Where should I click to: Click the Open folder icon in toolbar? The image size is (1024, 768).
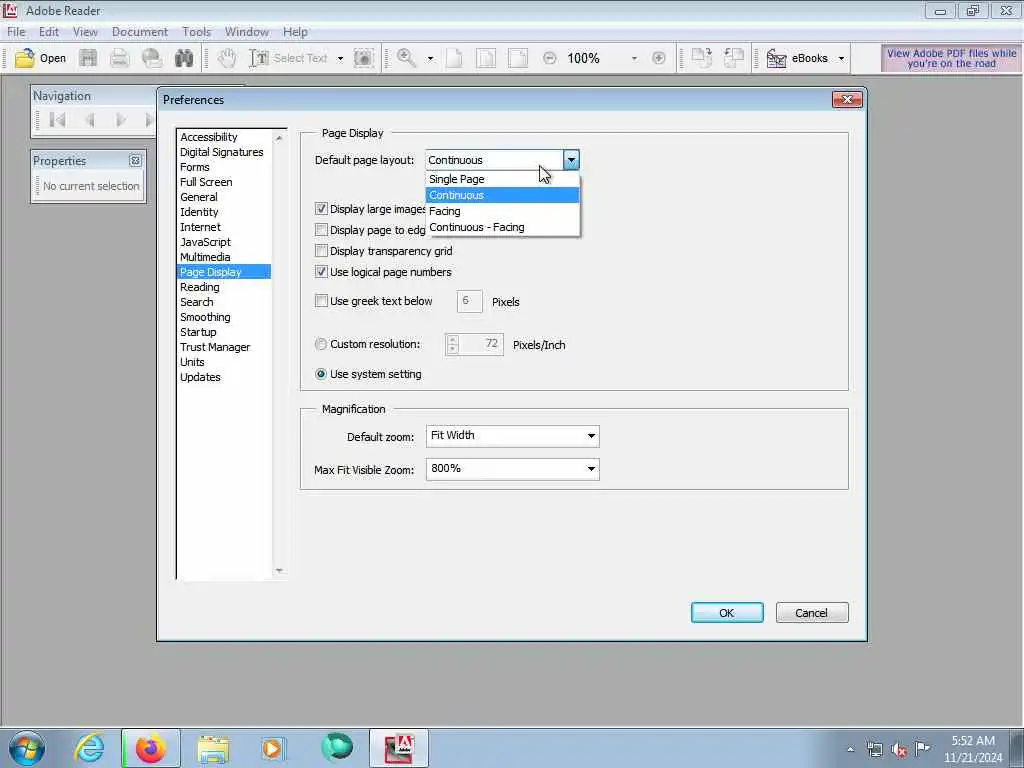(x=25, y=58)
